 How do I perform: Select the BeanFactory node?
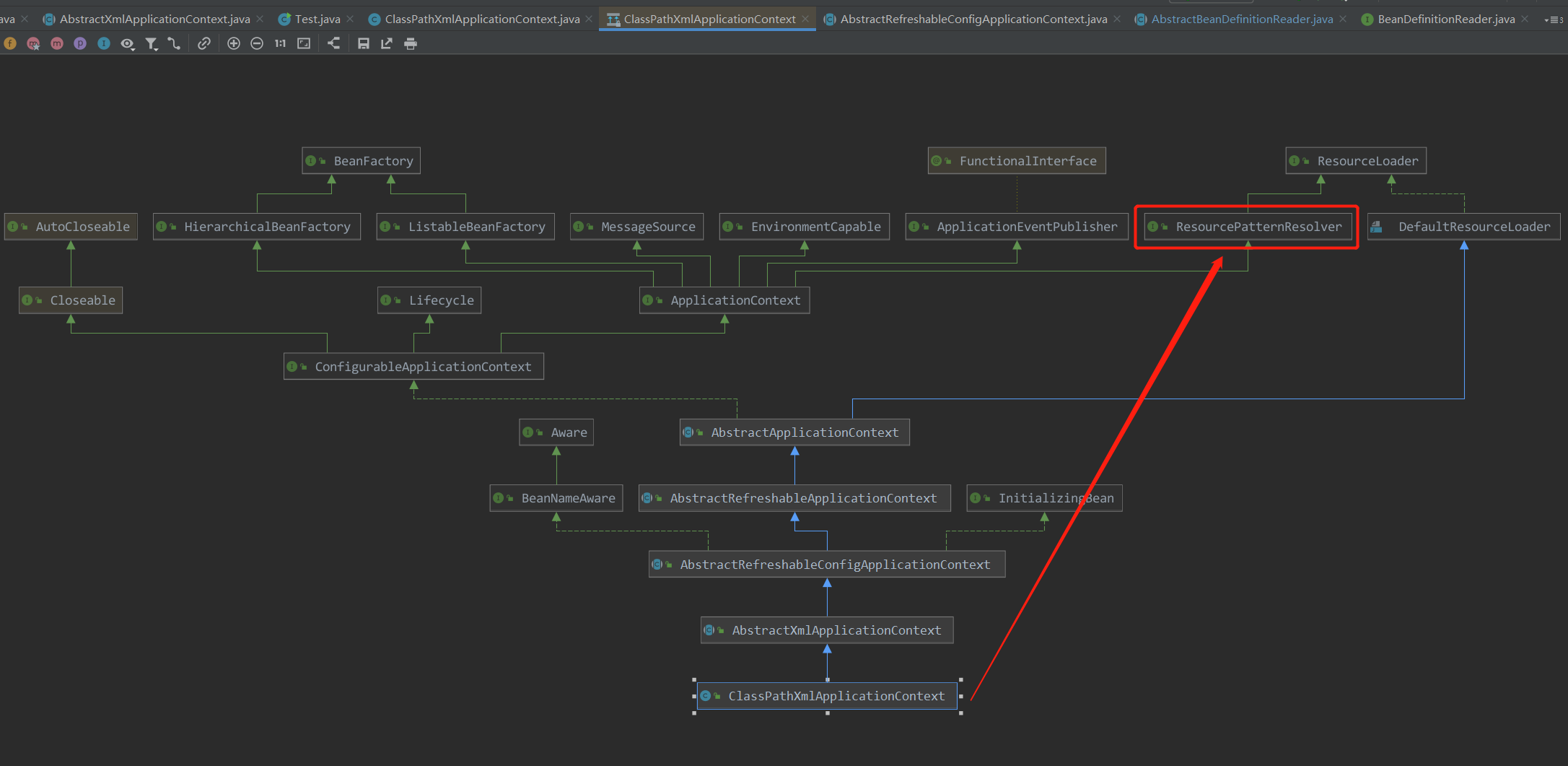(361, 161)
